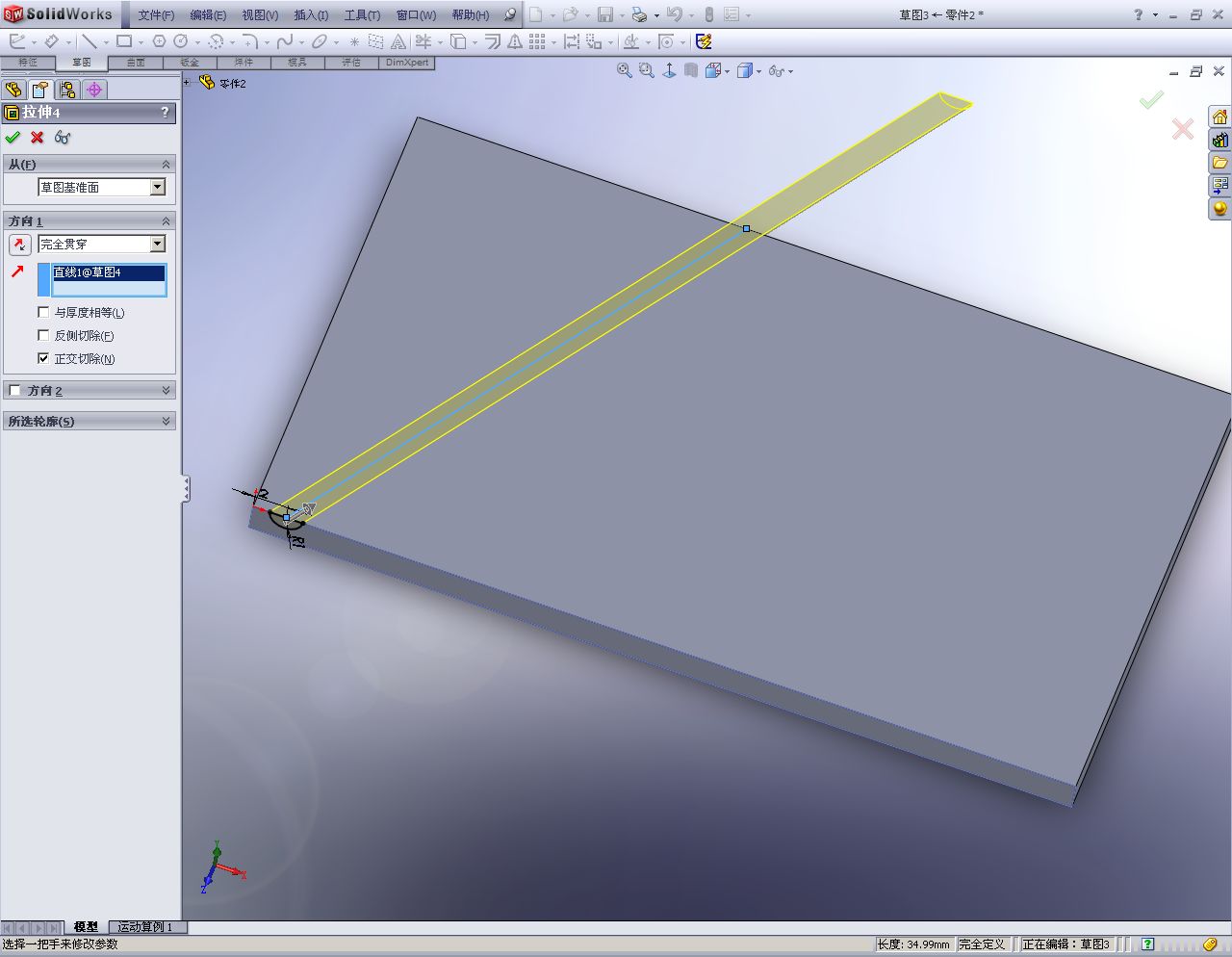Image resolution: width=1232 pixels, height=957 pixels.
Task: Open the 文件(F) menu
Action: click(x=156, y=15)
